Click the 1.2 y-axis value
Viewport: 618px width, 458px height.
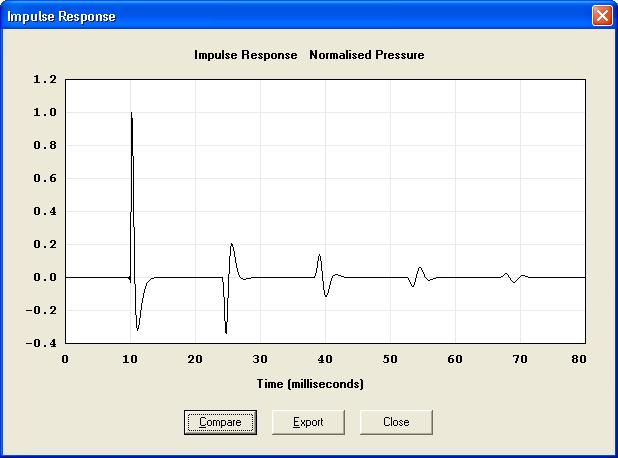tap(45, 80)
